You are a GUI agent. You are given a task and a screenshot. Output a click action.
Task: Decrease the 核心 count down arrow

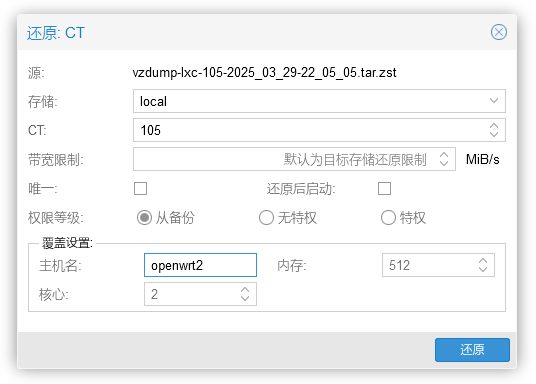[245, 298]
